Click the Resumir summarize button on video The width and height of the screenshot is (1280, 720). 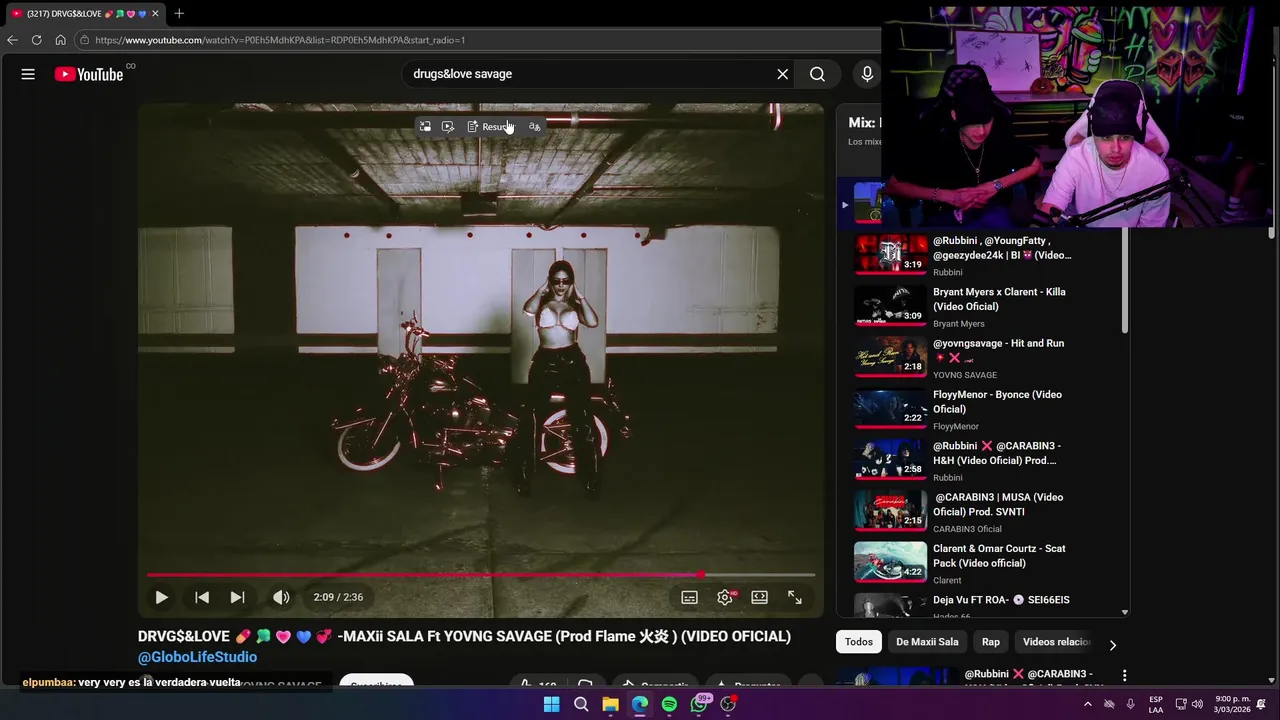pyautogui.click(x=490, y=126)
